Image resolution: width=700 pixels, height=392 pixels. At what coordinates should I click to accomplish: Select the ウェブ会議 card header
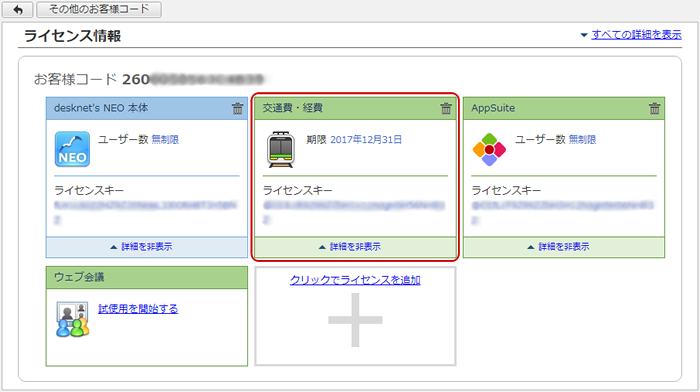(x=146, y=277)
